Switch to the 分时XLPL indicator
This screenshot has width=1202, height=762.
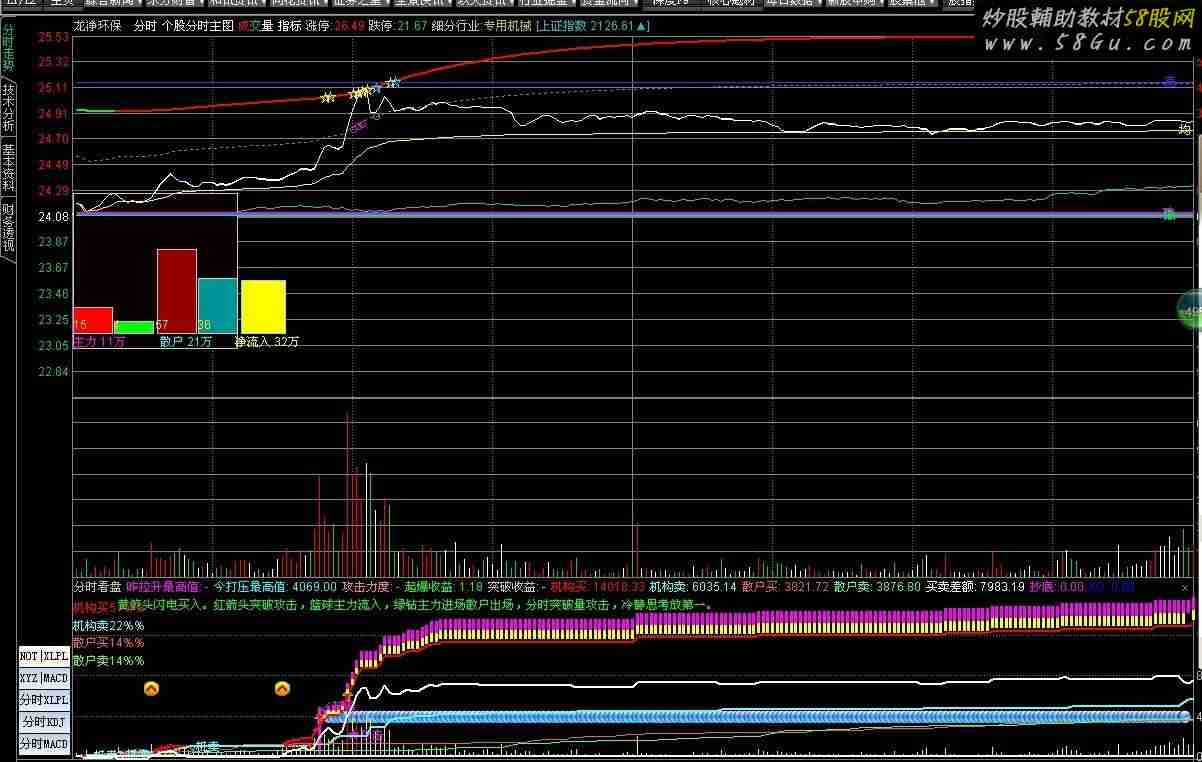tap(44, 700)
